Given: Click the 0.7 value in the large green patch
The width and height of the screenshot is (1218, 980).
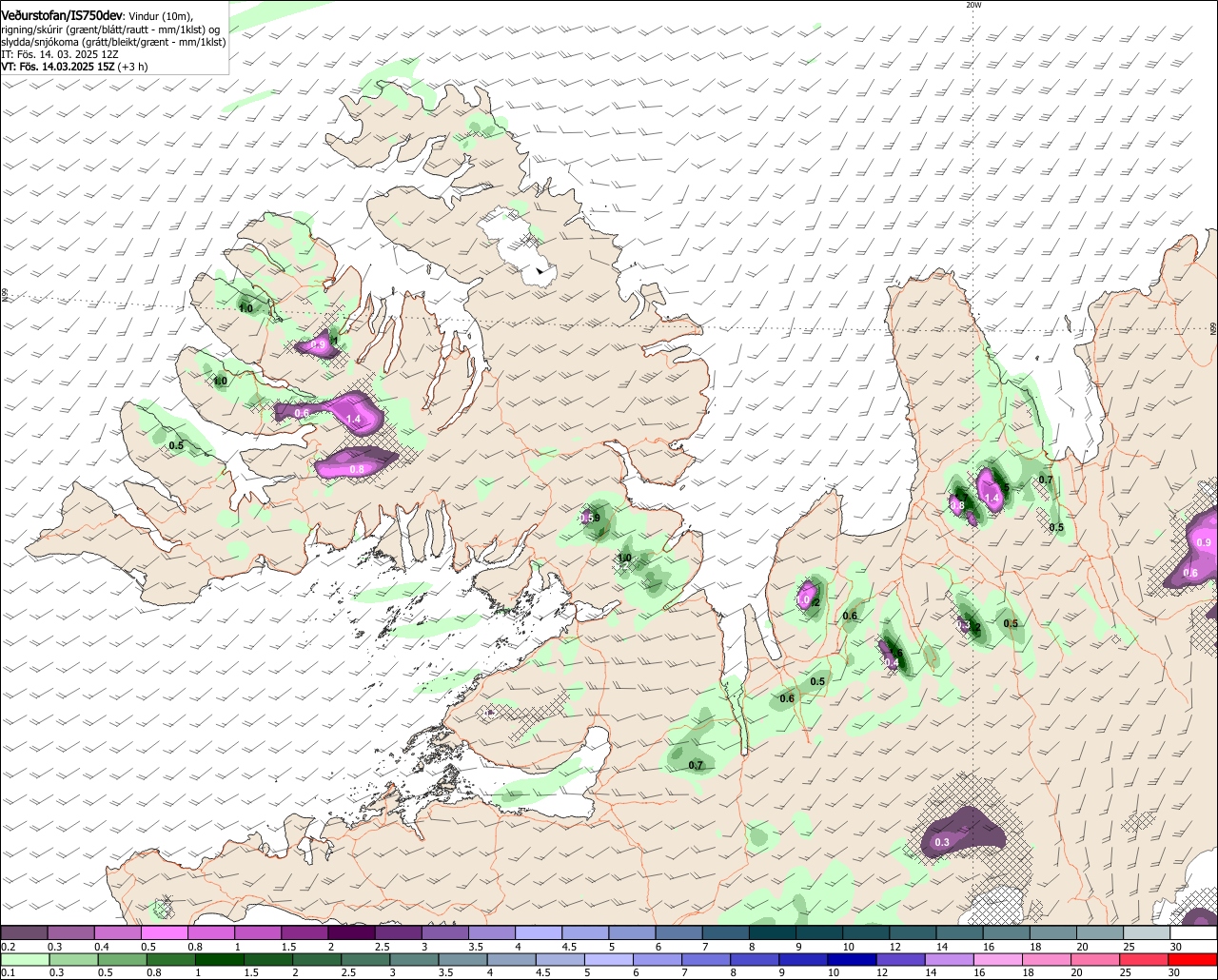Looking at the screenshot, I should 696,765.
